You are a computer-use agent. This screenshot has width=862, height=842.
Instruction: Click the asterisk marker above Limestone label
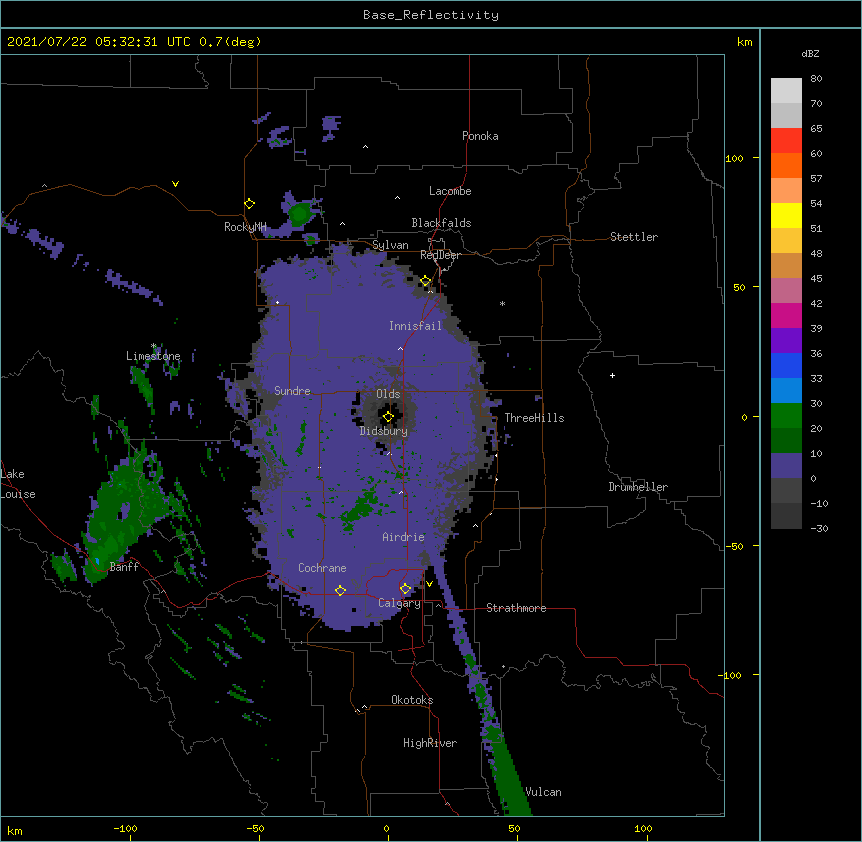coord(154,346)
